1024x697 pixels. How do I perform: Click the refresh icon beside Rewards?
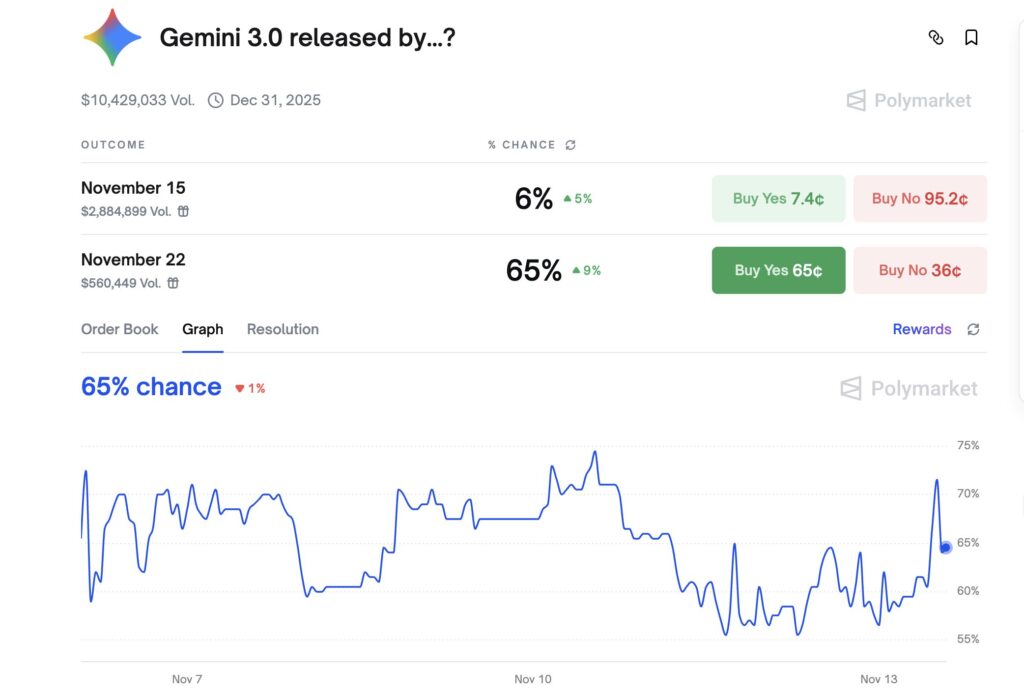973,329
